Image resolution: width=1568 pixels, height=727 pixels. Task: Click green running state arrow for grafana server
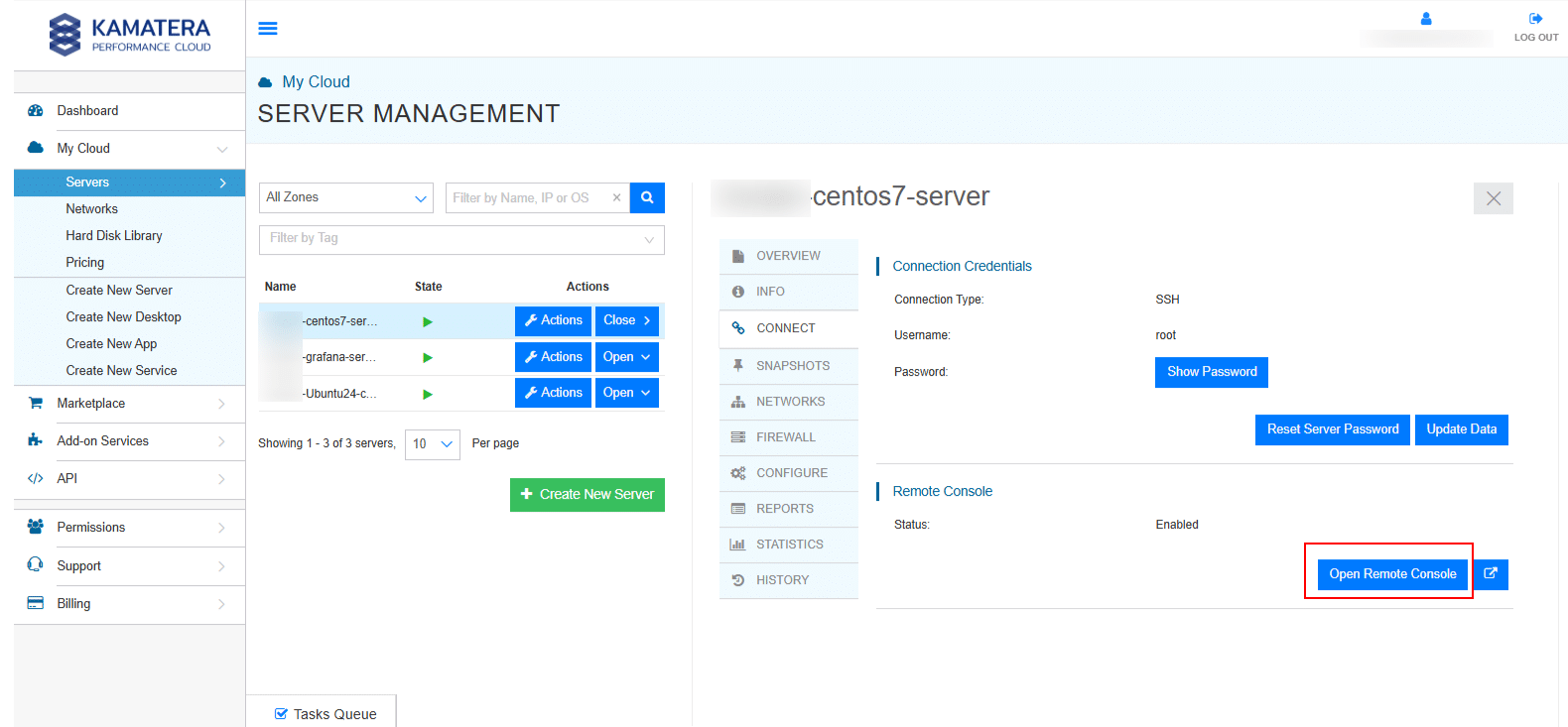[x=428, y=357]
